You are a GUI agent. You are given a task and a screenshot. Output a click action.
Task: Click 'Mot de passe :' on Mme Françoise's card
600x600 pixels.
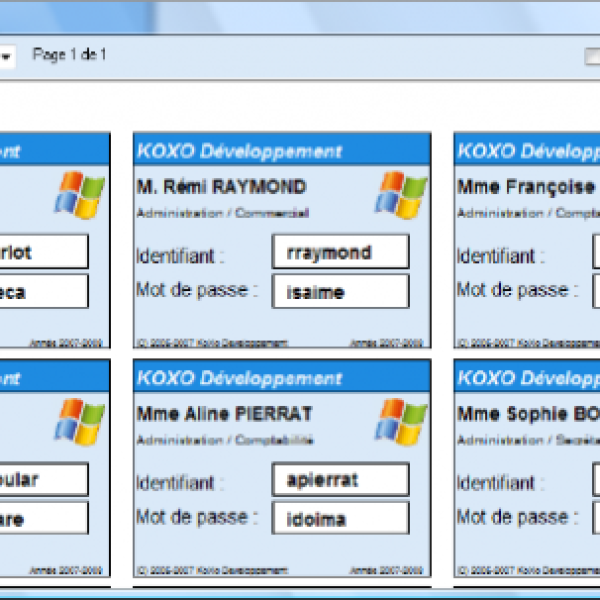tap(518, 290)
